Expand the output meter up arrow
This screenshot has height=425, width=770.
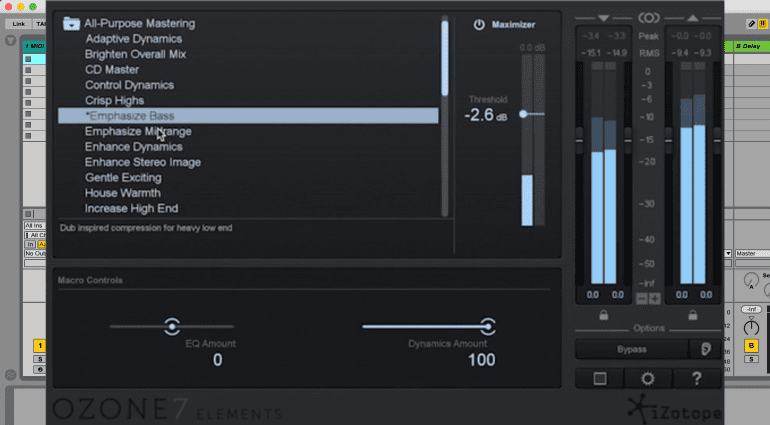(694, 18)
